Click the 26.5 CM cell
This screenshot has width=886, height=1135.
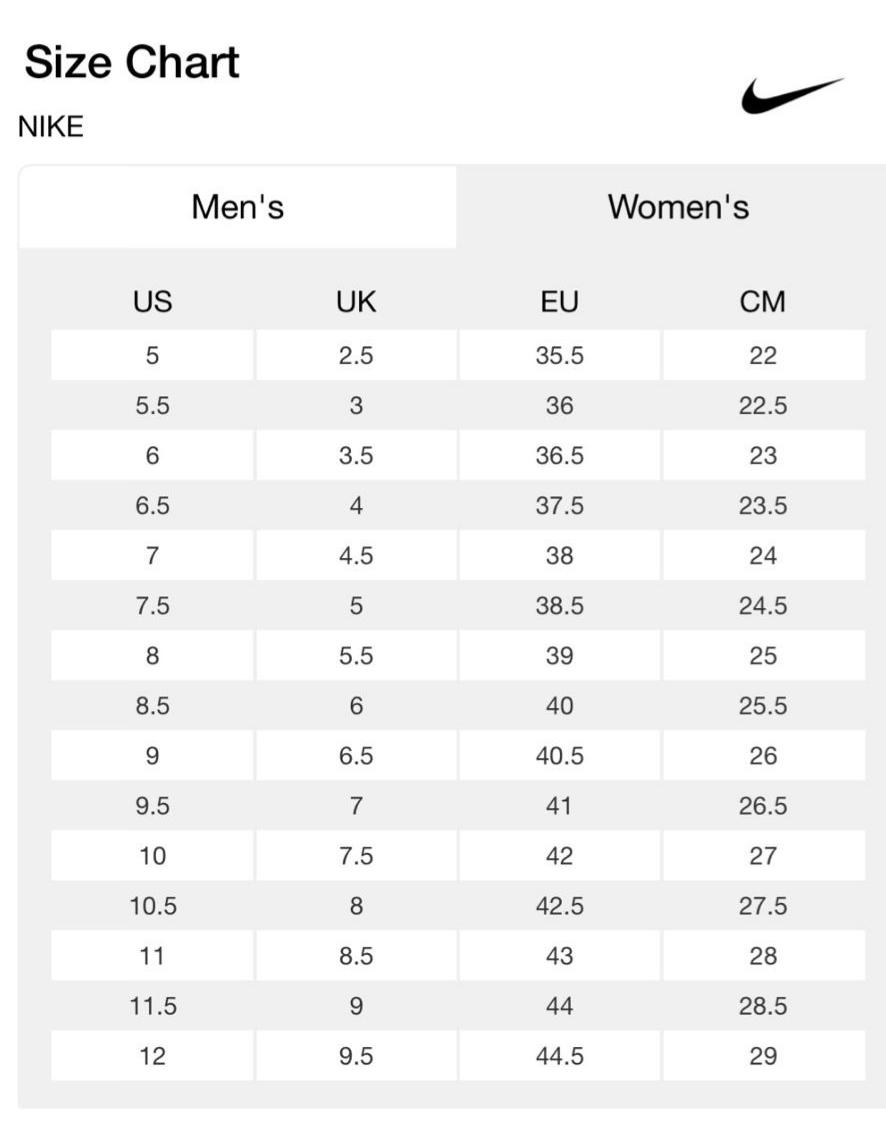(763, 806)
